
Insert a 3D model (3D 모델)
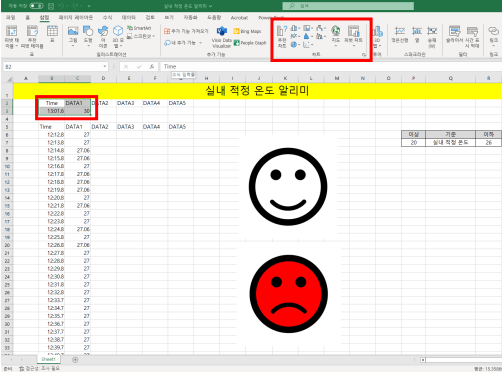[x=118, y=36]
